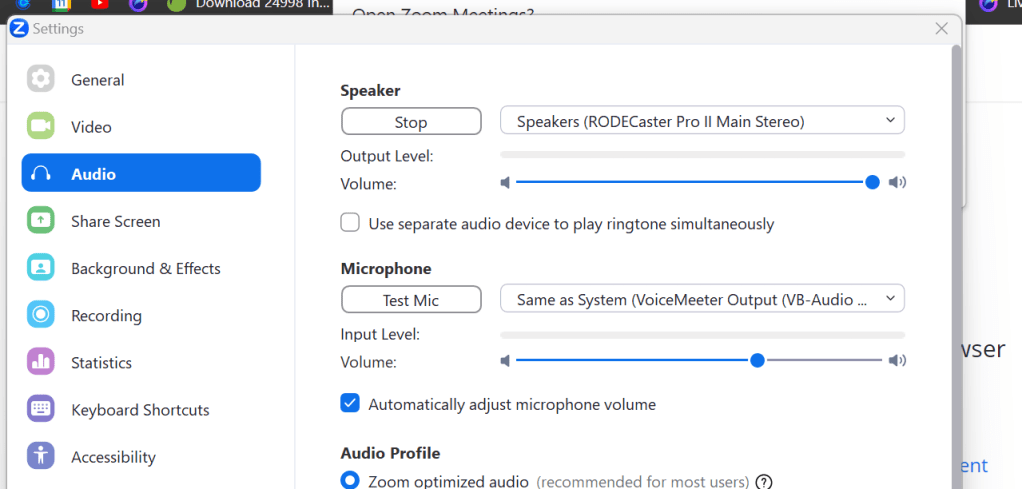Select Zoom optimized audio radio button
1022x489 pixels.
point(350,481)
